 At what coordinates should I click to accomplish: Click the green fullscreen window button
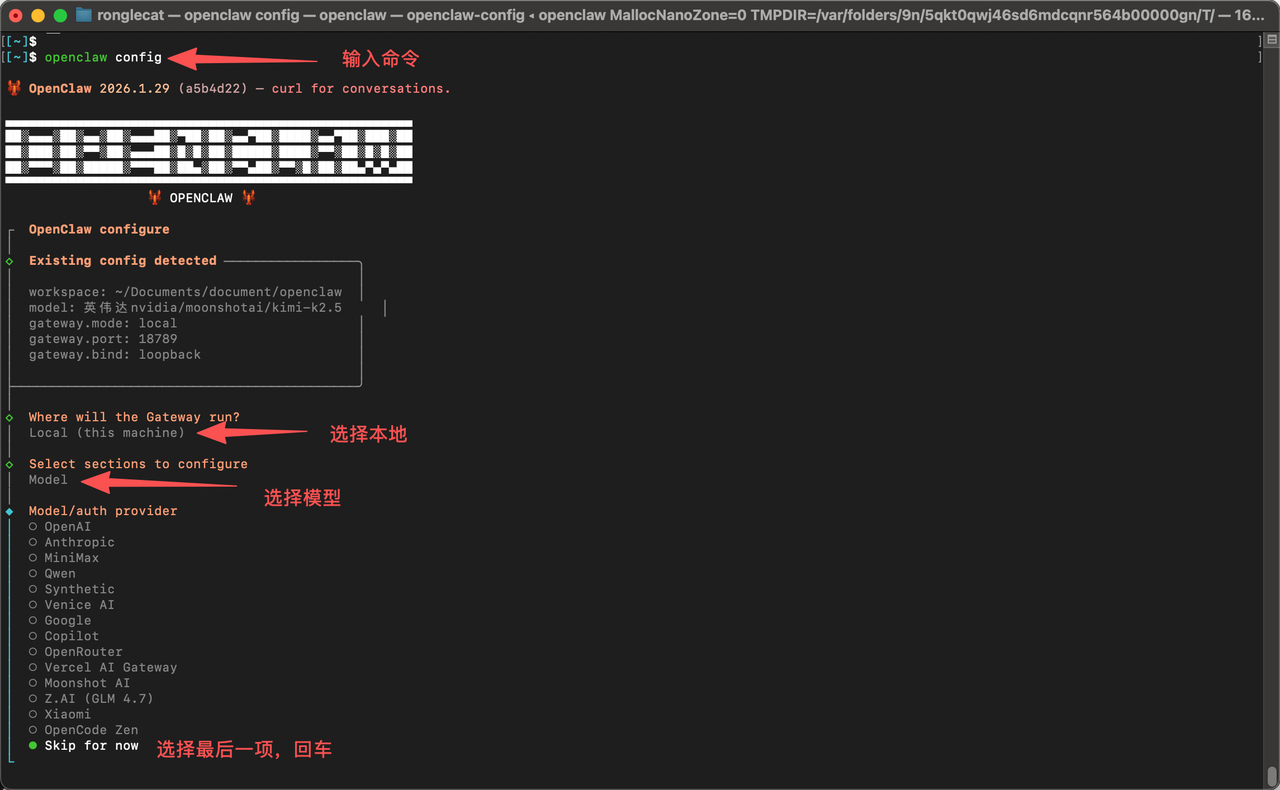coord(60,15)
